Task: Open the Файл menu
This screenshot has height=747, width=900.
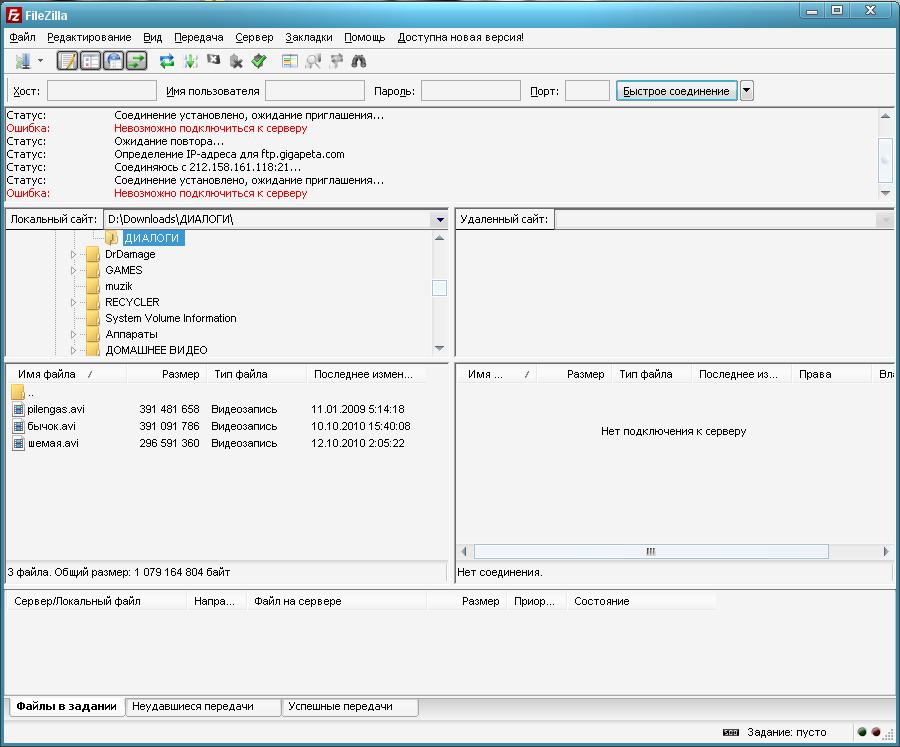Action: (x=22, y=37)
